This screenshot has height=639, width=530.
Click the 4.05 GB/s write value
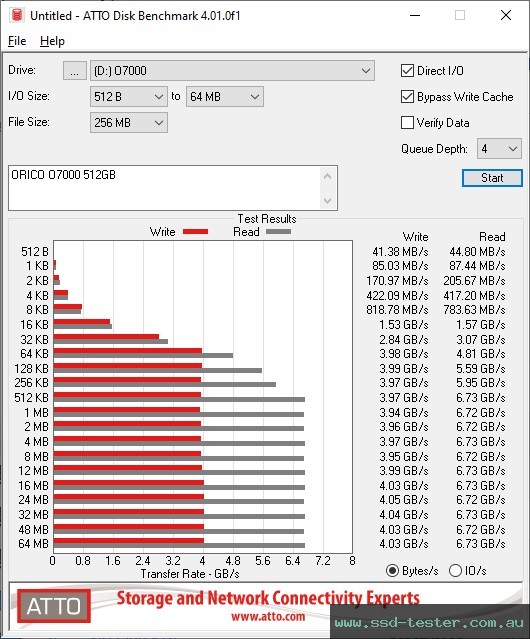(x=404, y=500)
